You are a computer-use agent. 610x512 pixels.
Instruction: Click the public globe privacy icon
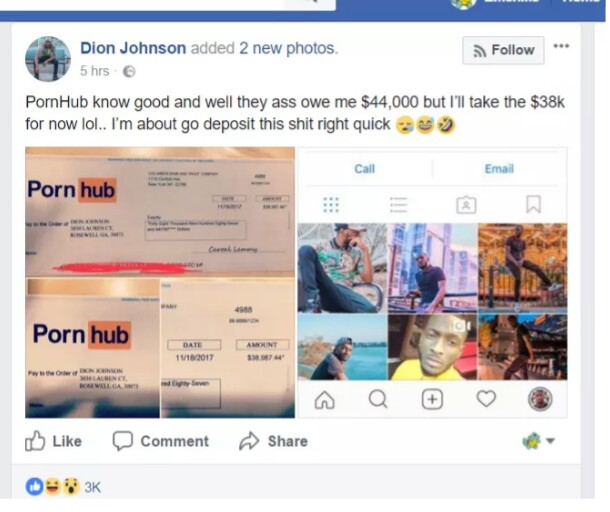(x=129, y=72)
